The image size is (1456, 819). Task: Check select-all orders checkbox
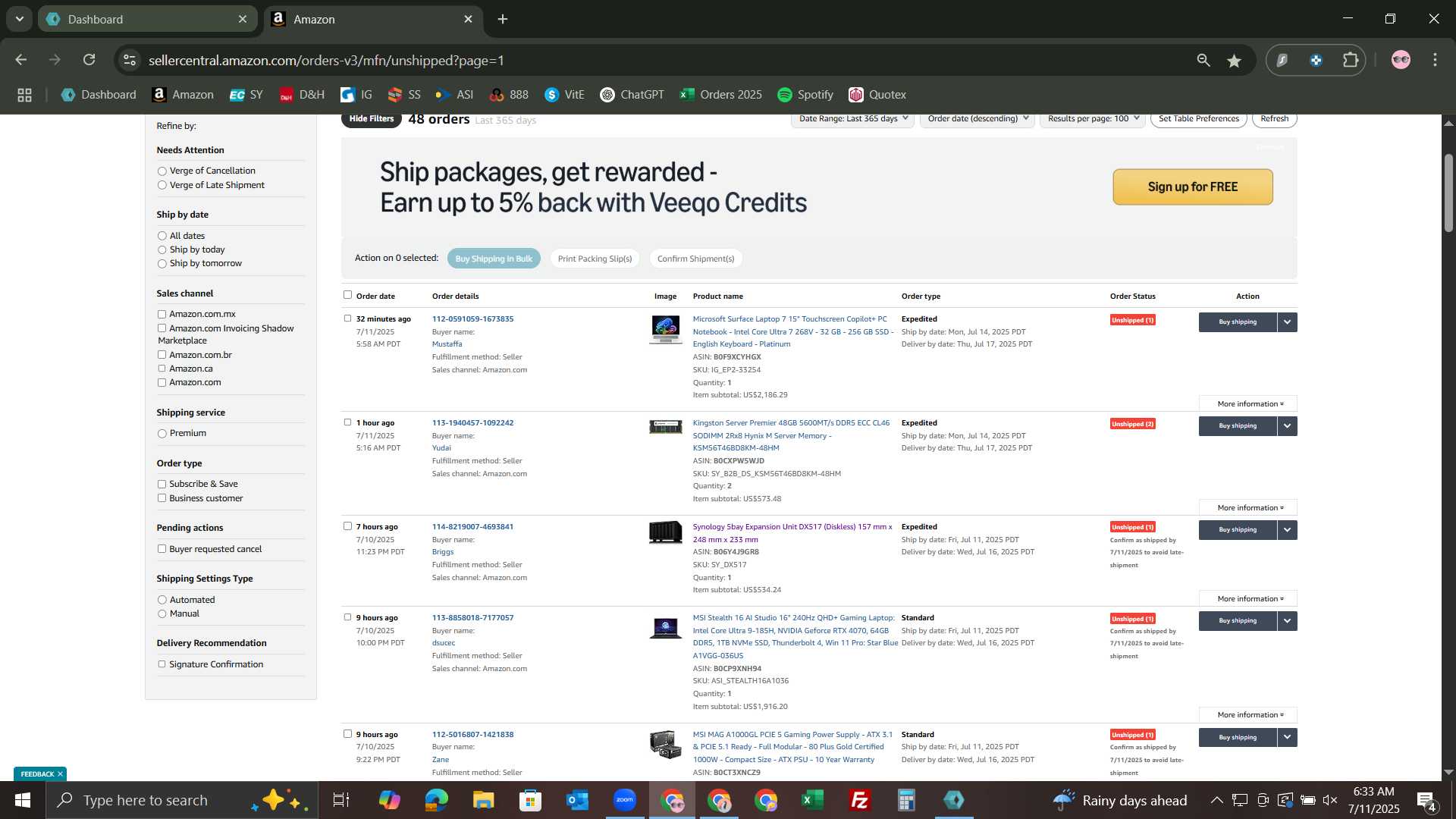[347, 295]
